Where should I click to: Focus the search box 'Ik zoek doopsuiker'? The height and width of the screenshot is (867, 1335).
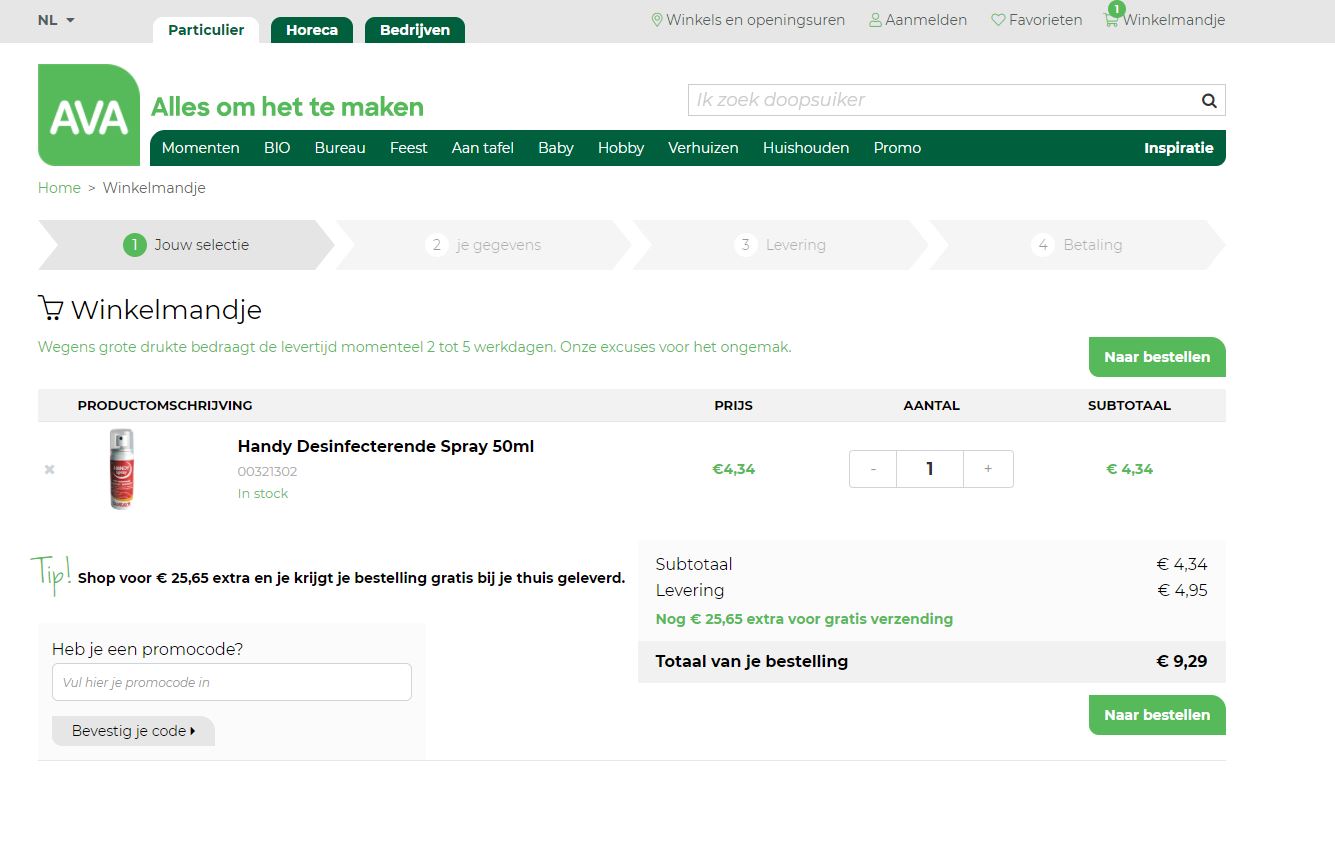pos(943,100)
